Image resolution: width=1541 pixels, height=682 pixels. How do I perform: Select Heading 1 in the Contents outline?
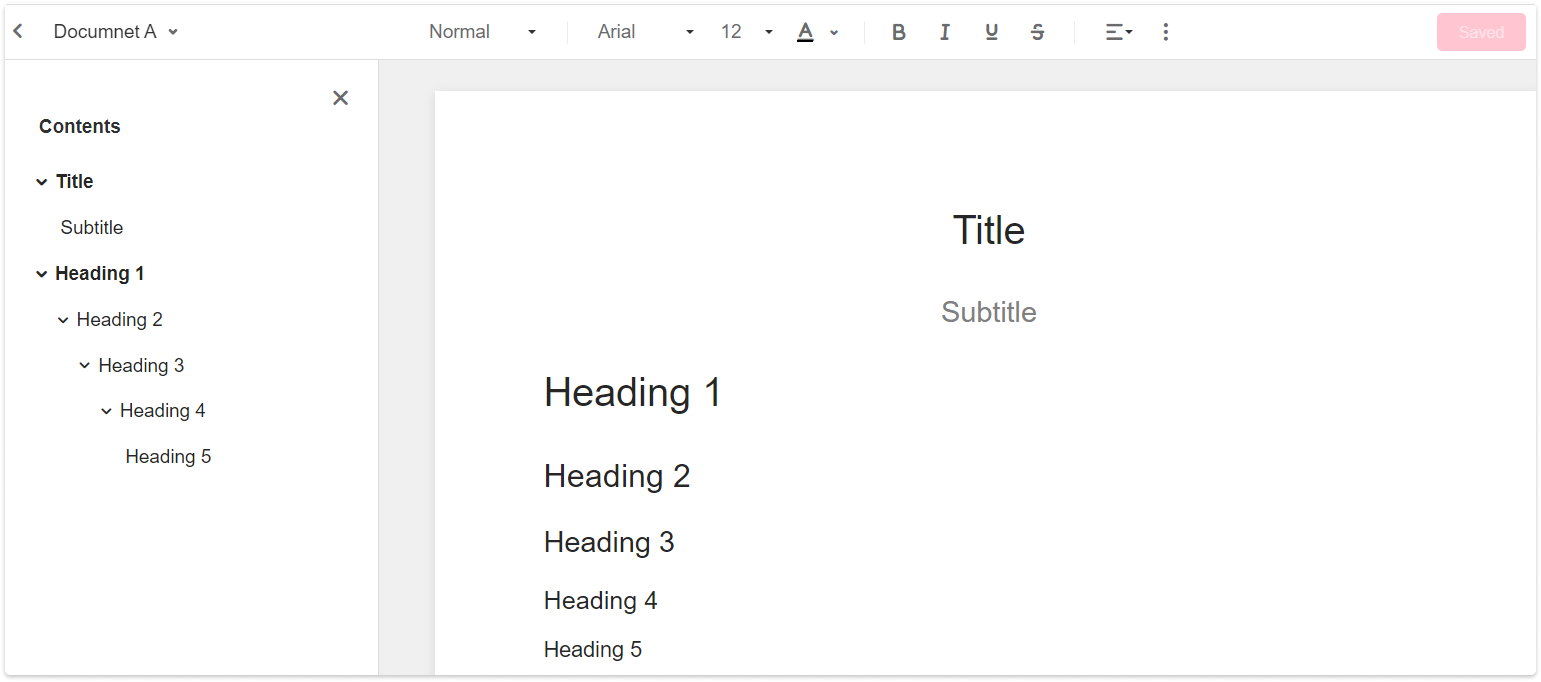pos(100,274)
